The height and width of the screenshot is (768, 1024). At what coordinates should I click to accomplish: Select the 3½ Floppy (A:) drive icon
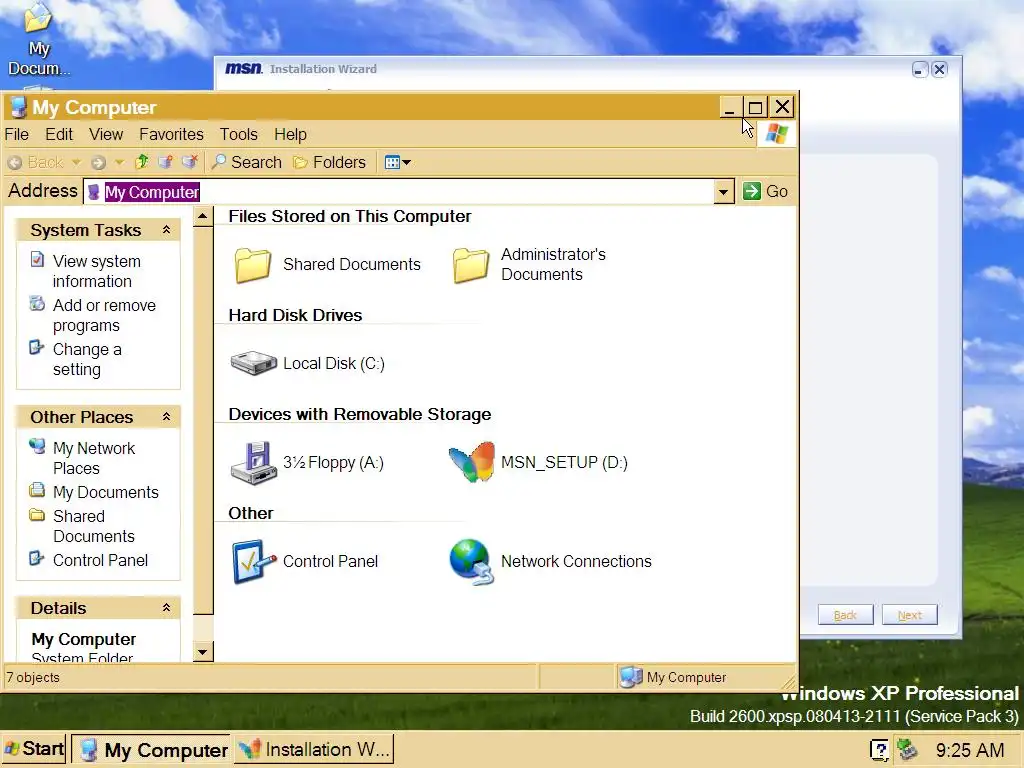coord(253,463)
